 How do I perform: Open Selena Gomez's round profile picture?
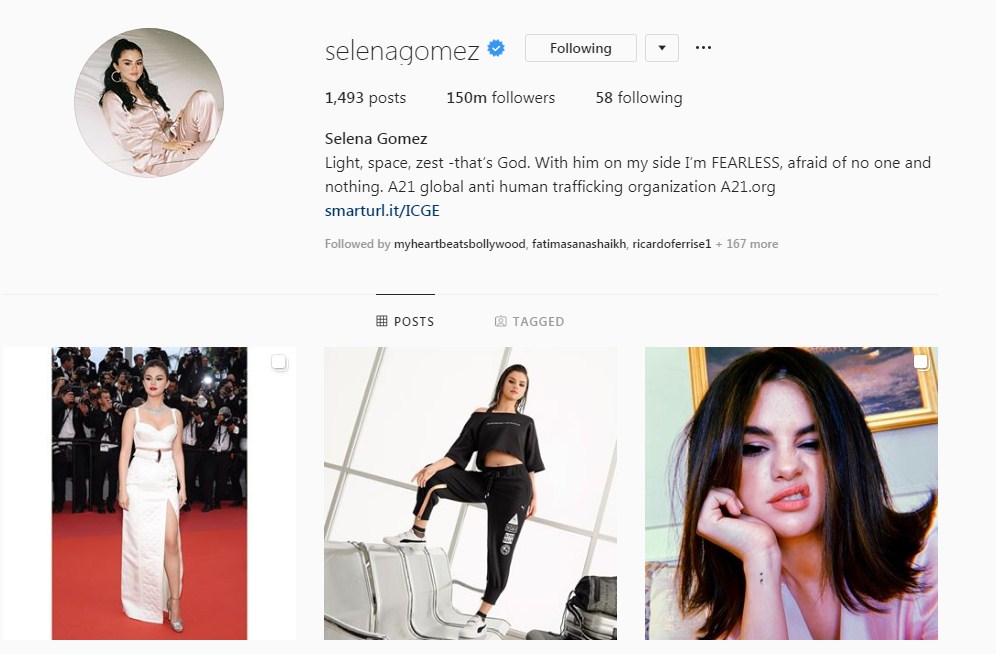coord(149,102)
